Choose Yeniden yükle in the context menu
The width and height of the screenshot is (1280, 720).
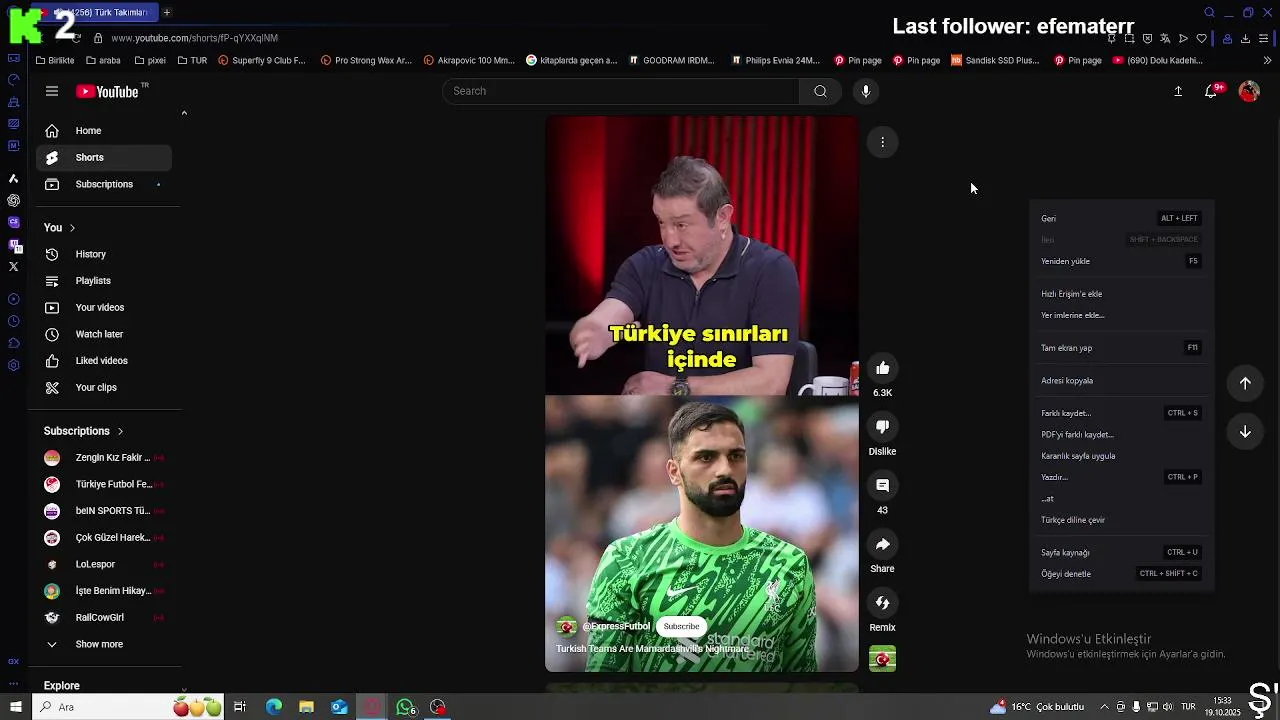1121,261
